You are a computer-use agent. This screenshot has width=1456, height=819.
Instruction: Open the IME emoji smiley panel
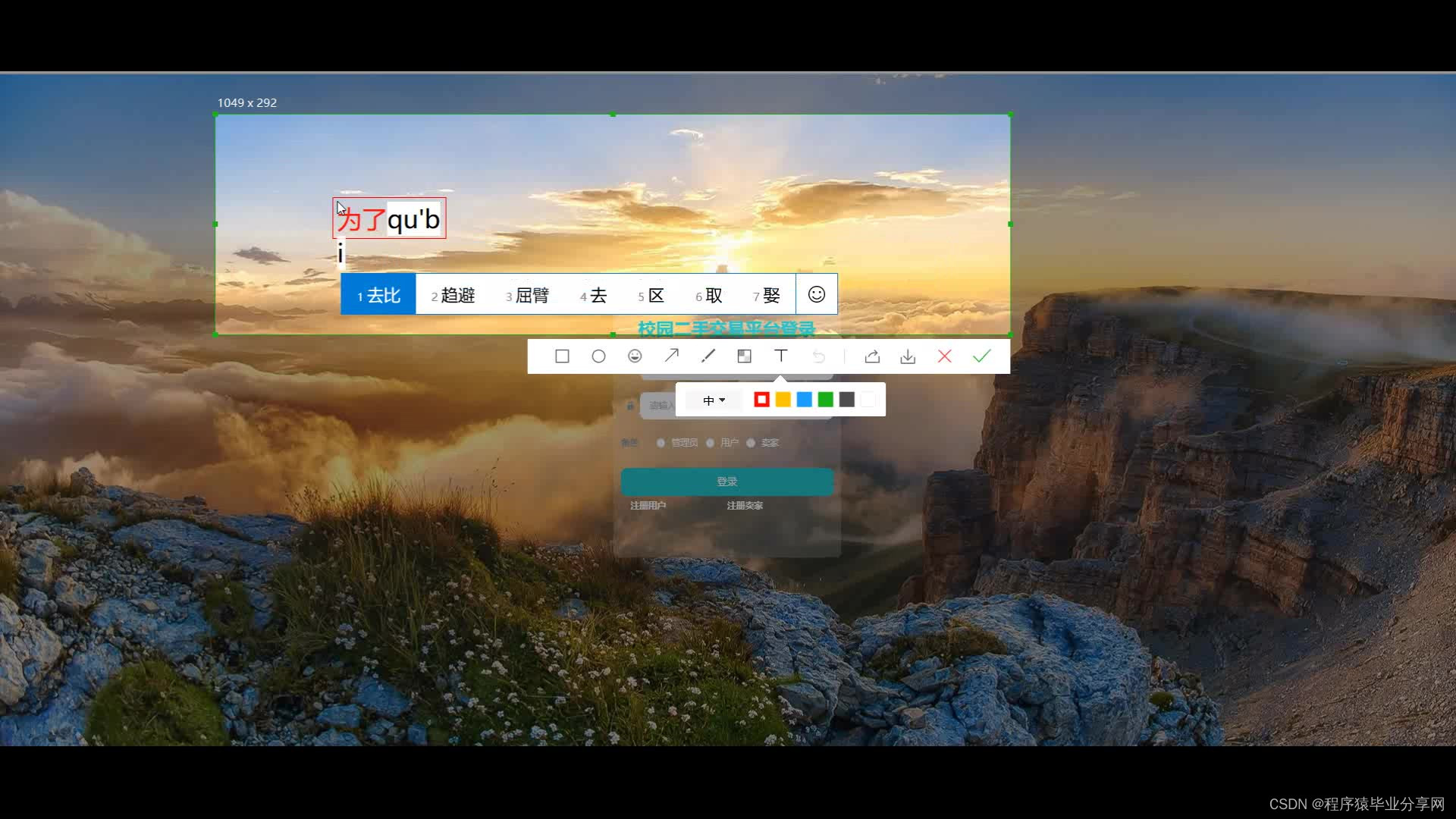(x=817, y=294)
